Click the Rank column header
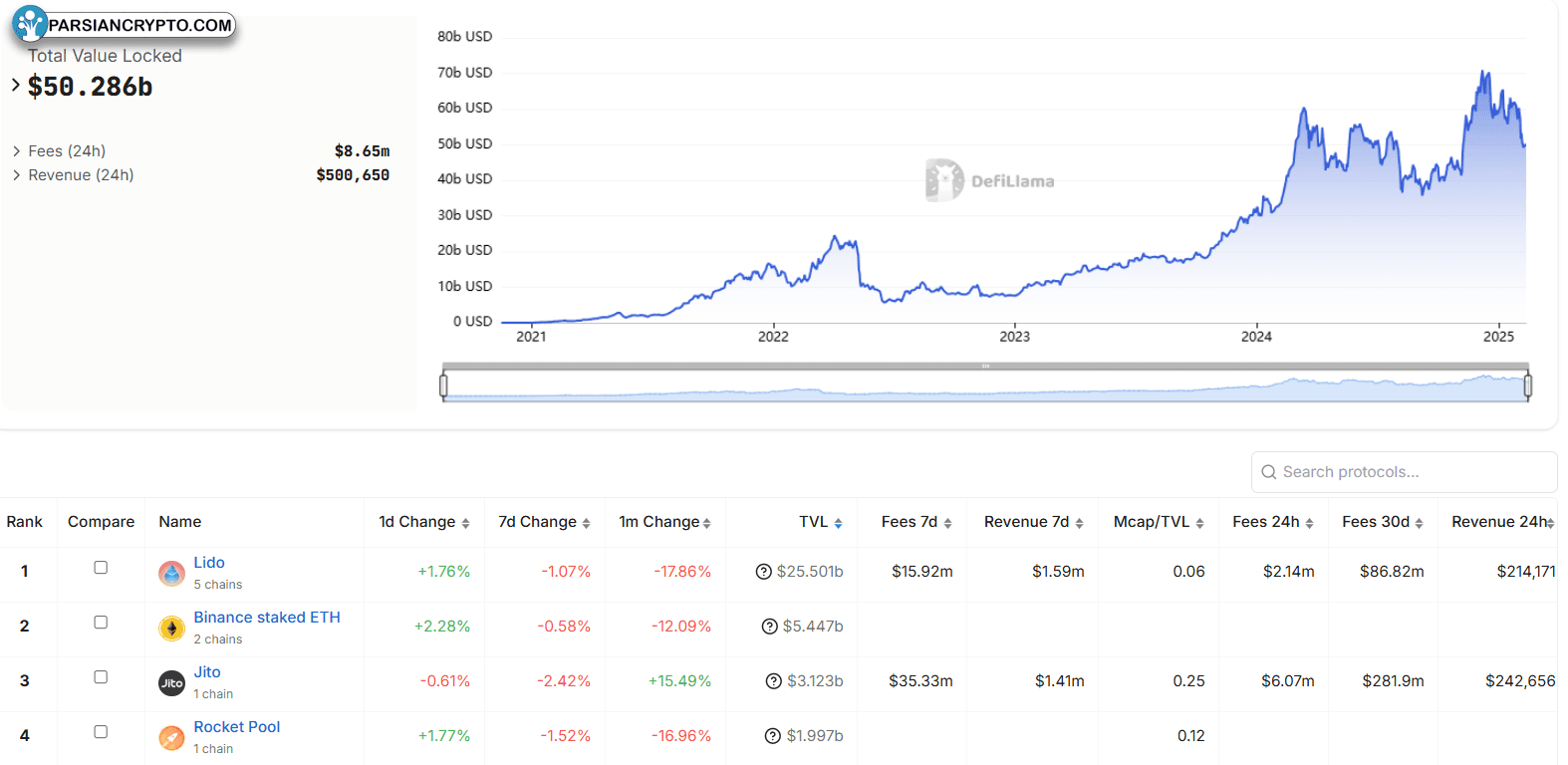Screen dimensions: 1568x765 tap(25, 522)
